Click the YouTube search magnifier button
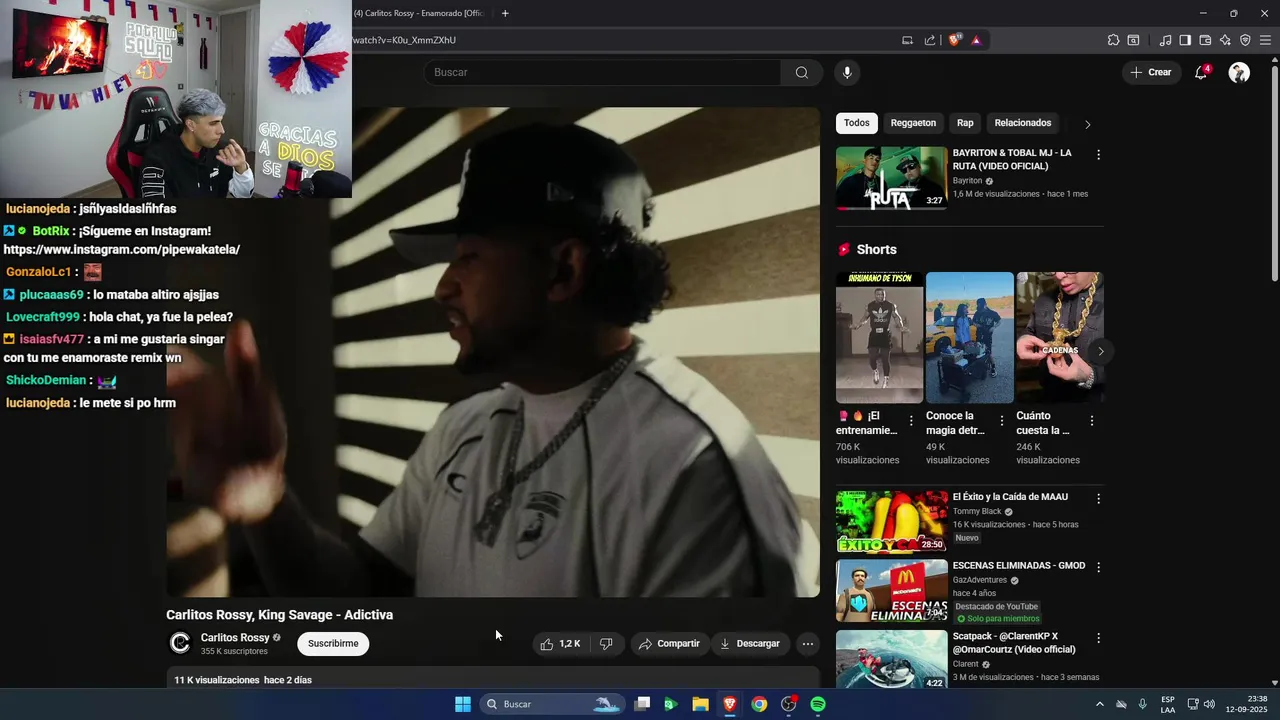This screenshot has width=1280, height=720. [801, 72]
